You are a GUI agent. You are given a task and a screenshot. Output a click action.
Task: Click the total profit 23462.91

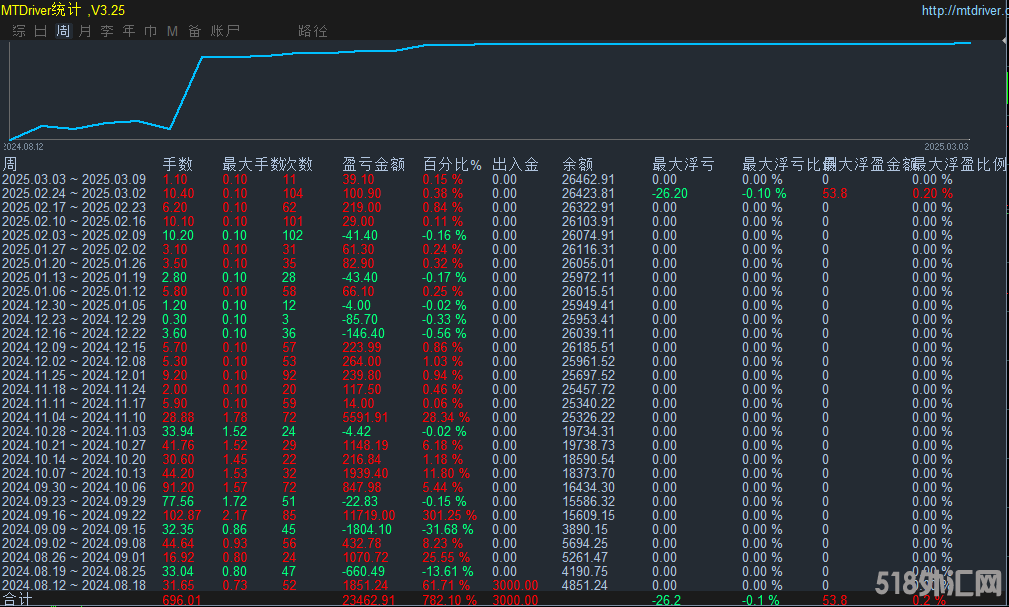pyautogui.click(x=369, y=600)
